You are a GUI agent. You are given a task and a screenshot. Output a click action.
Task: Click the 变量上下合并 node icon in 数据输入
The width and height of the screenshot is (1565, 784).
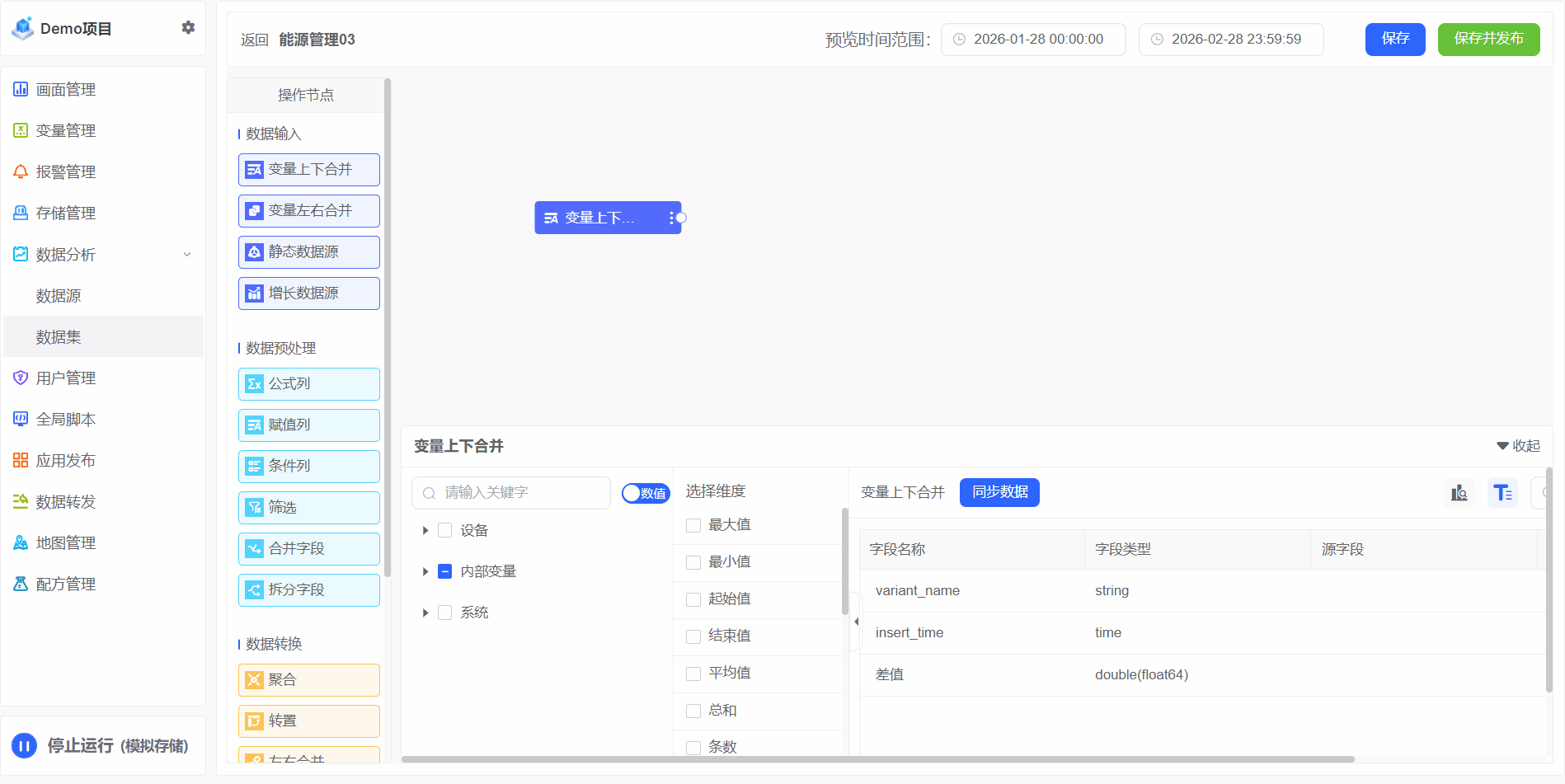click(255, 170)
